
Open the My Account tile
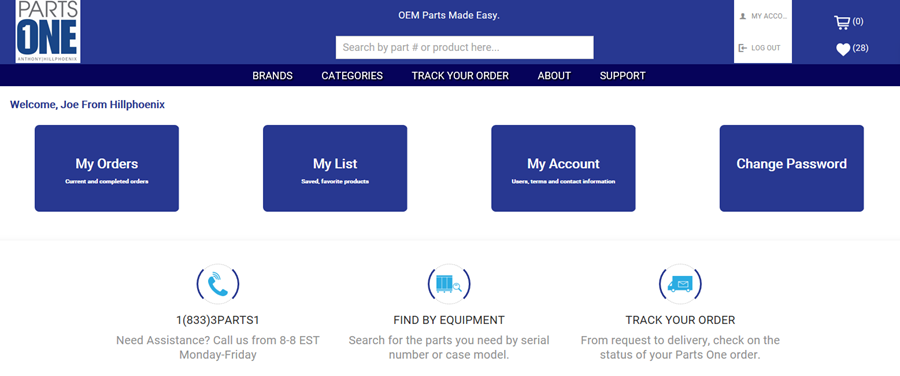point(563,168)
